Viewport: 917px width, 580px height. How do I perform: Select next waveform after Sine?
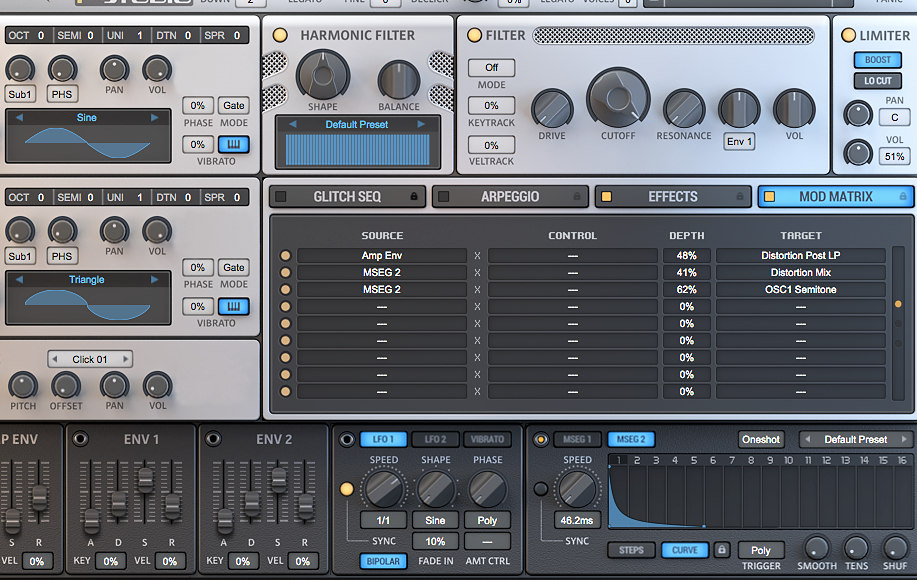[154, 118]
